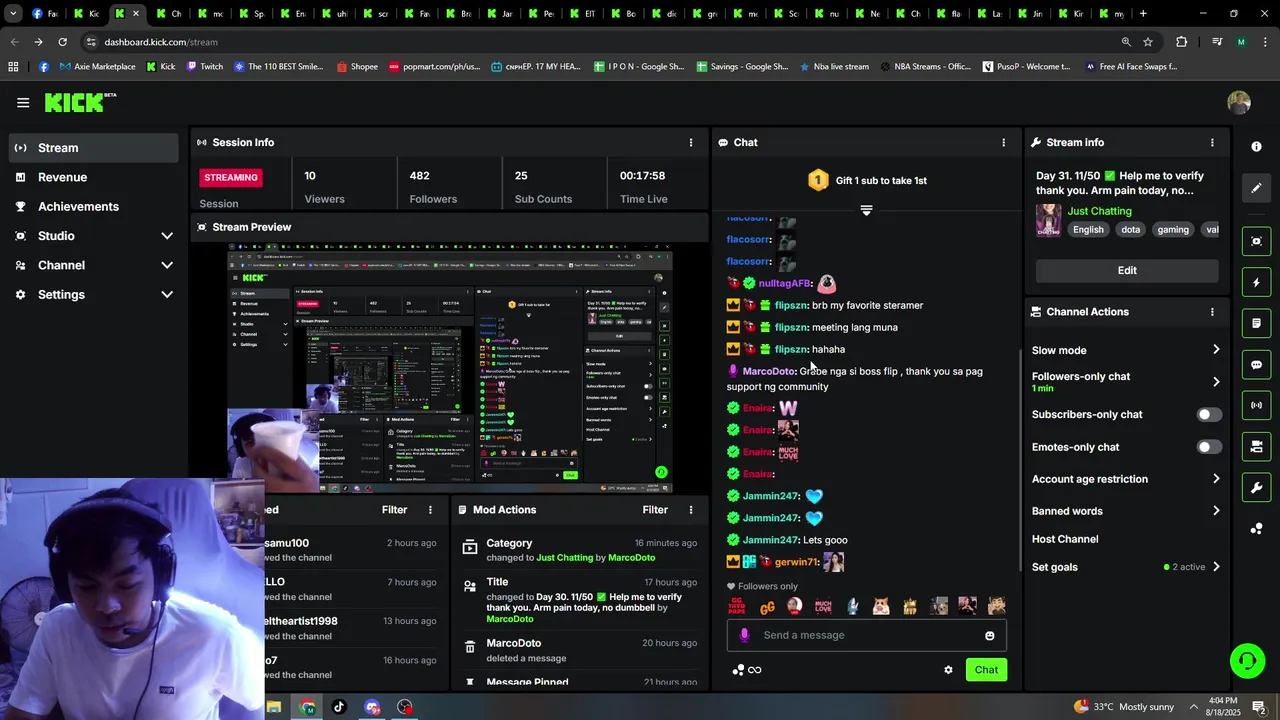Viewport: 1280px width, 720px height.
Task: Click the wrench icon in right sidebar
Action: (1256, 487)
